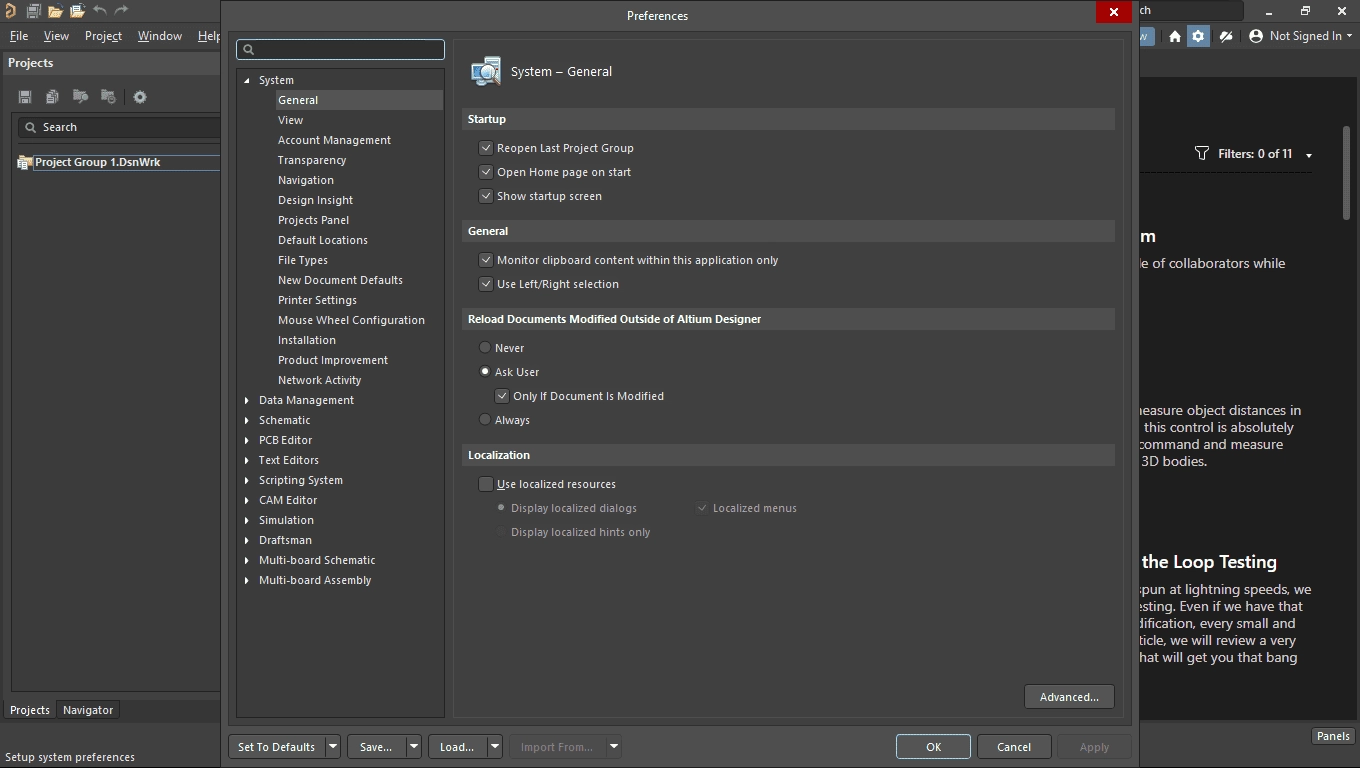Screen dimensions: 1360x768
Task: Select the Never reload radio button
Action: [485, 348]
